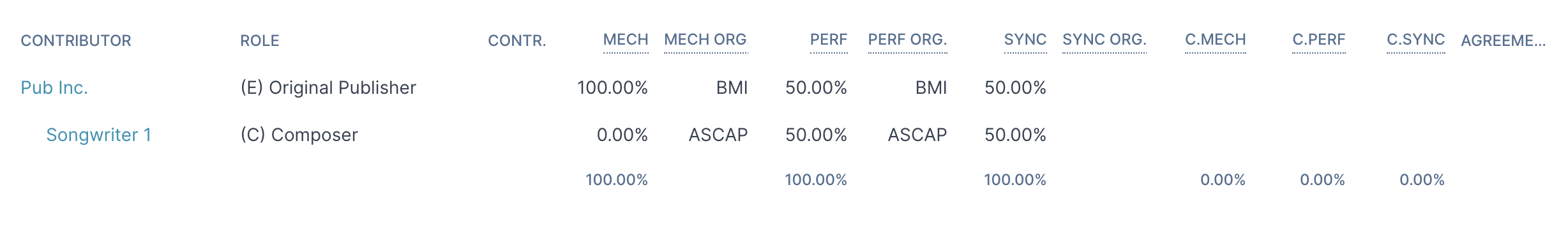Open the Pub Inc. contributor link

[54, 87]
